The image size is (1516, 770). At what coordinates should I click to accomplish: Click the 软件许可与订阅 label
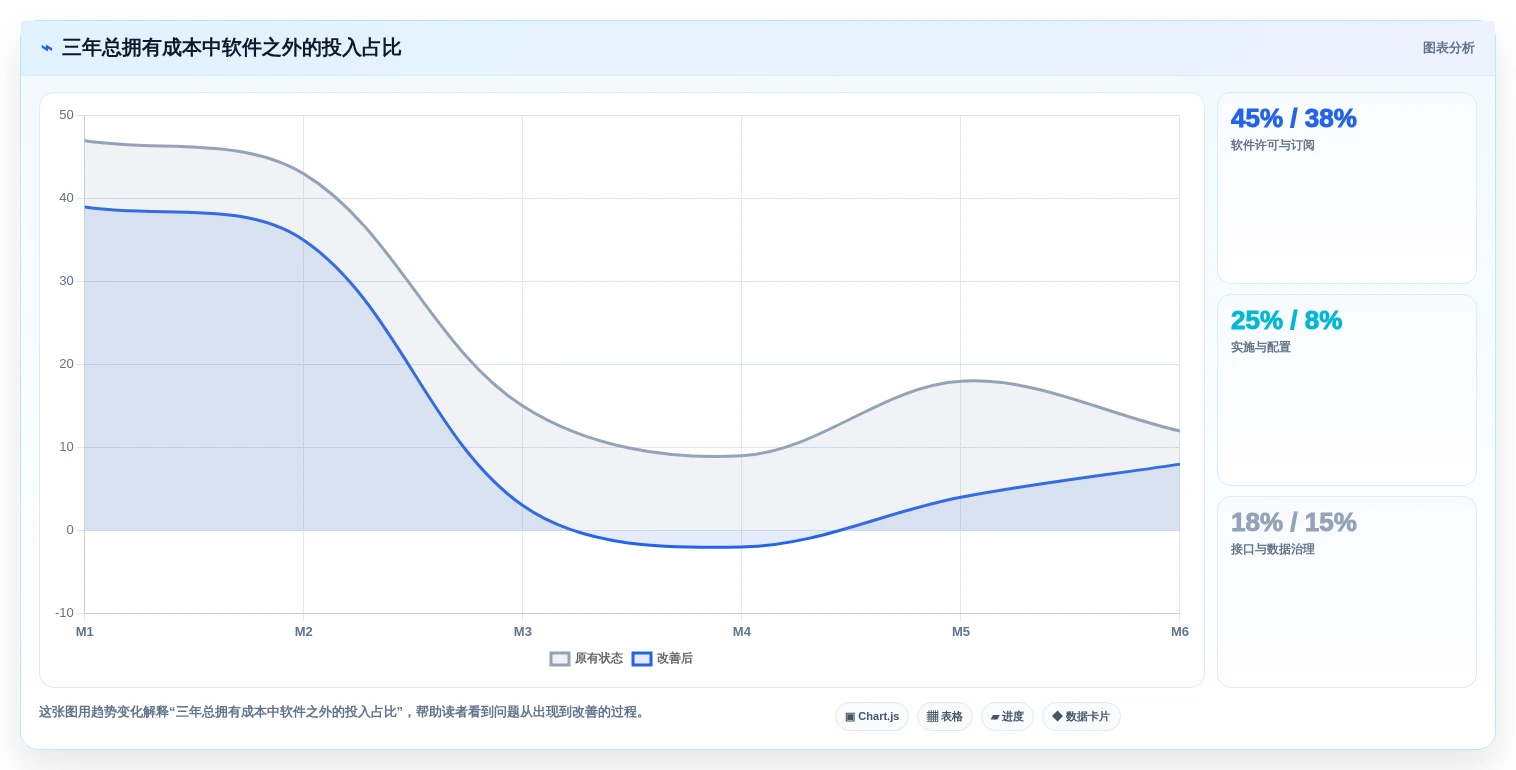coord(1272,146)
